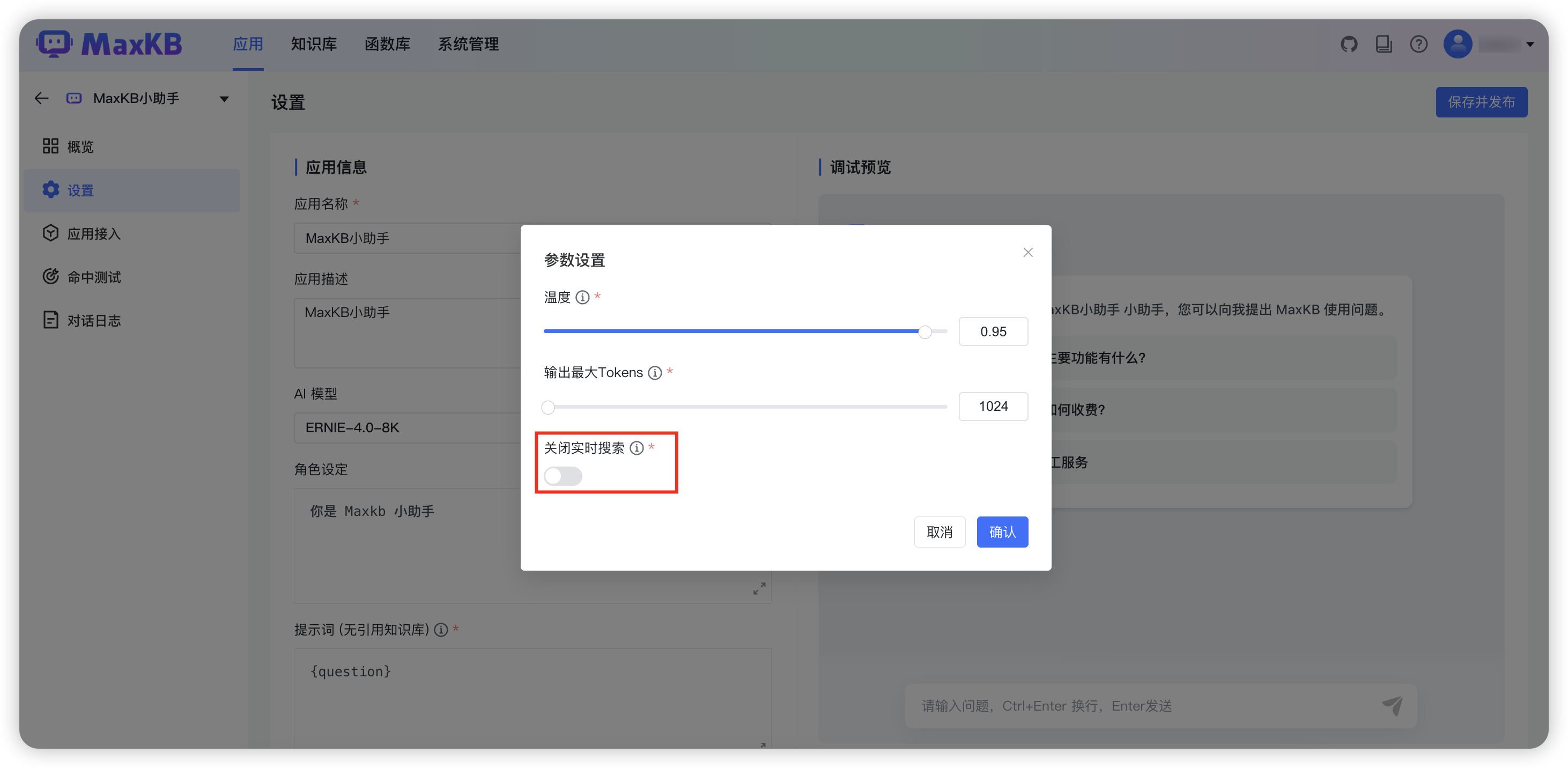This screenshot has width=1568, height=768.
Task: Select the 设置 sidebar item
Action: click(131, 190)
